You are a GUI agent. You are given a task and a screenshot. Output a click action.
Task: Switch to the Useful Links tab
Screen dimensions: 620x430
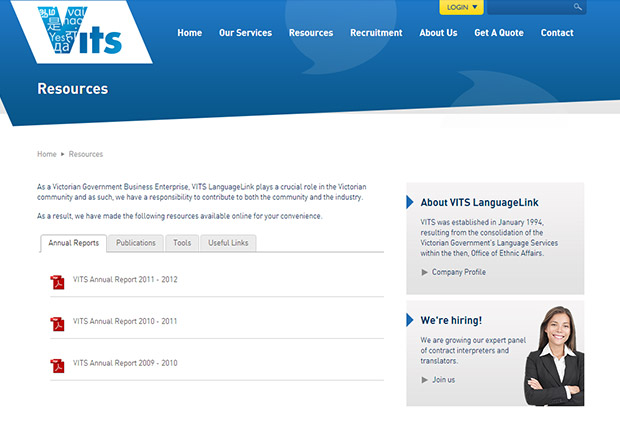(x=228, y=243)
